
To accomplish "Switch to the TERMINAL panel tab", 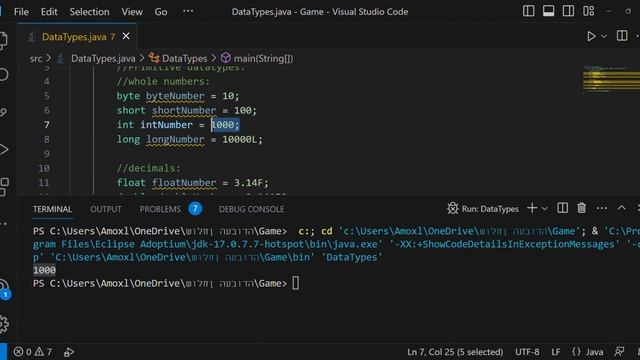I will (52, 209).
